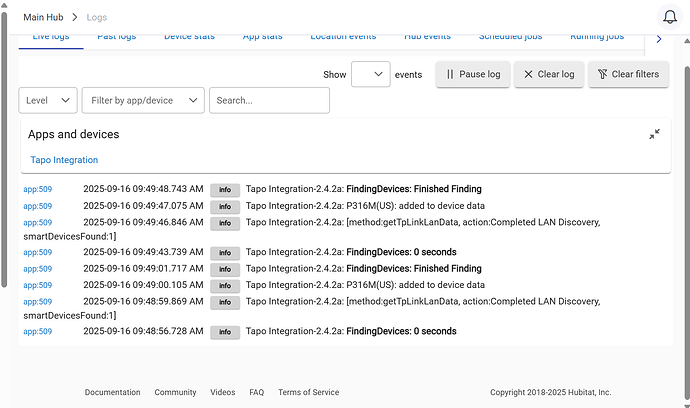This screenshot has width=690, height=408.
Task: Filter by Tapo Integration link
Action: click(64, 160)
